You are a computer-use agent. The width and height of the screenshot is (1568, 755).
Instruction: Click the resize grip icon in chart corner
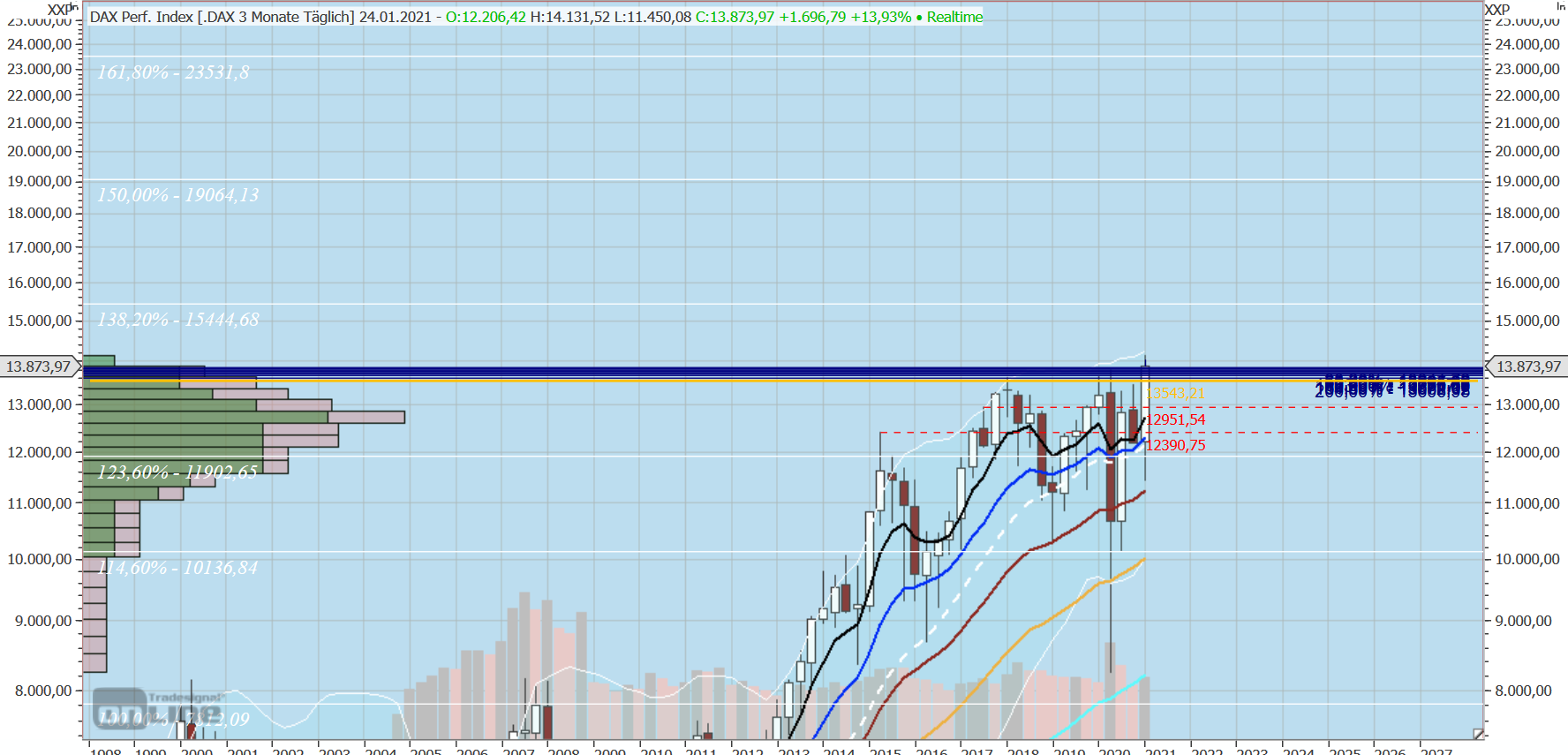(1478, 734)
